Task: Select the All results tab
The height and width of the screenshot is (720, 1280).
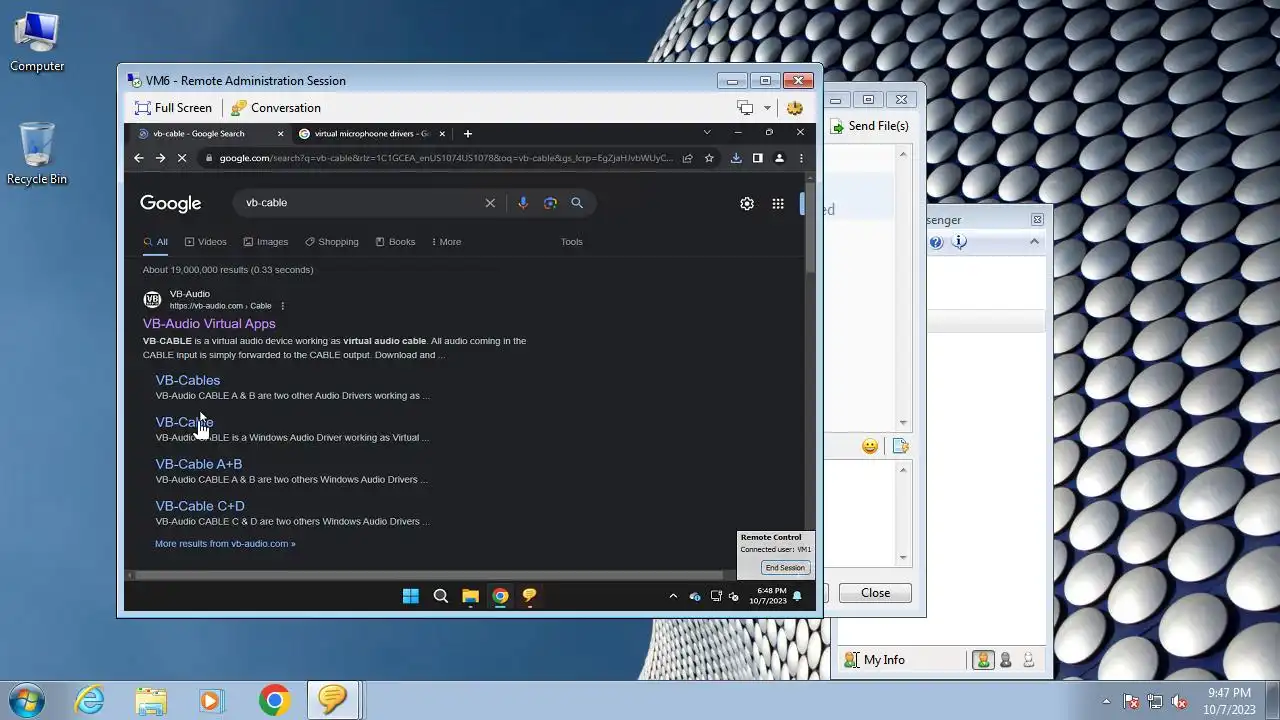Action: coord(156,242)
